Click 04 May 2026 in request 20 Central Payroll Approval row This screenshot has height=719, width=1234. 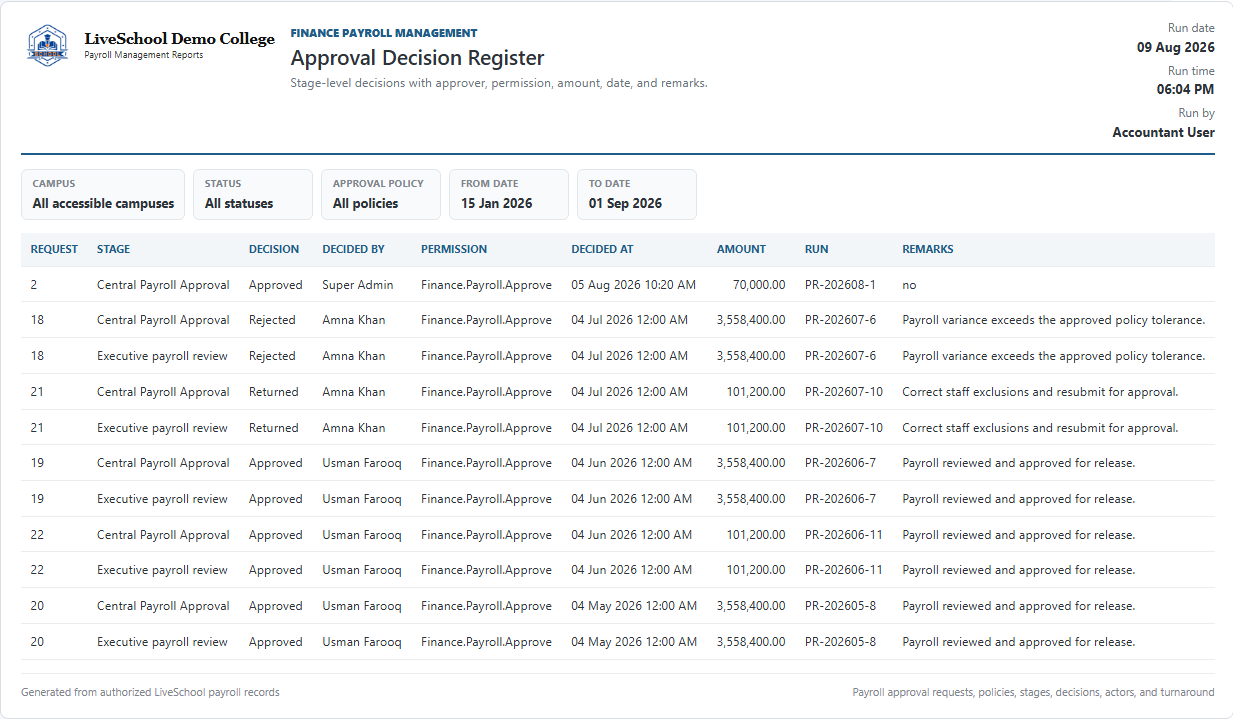(634, 606)
